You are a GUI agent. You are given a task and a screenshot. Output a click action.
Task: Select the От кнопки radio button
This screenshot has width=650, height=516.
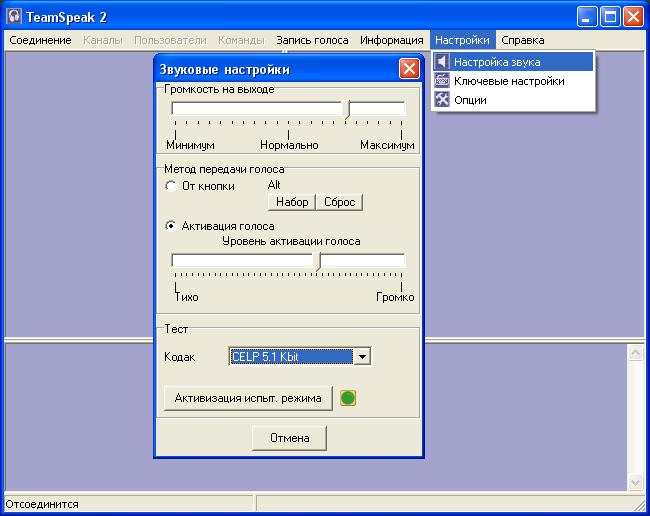coord(171,186)
